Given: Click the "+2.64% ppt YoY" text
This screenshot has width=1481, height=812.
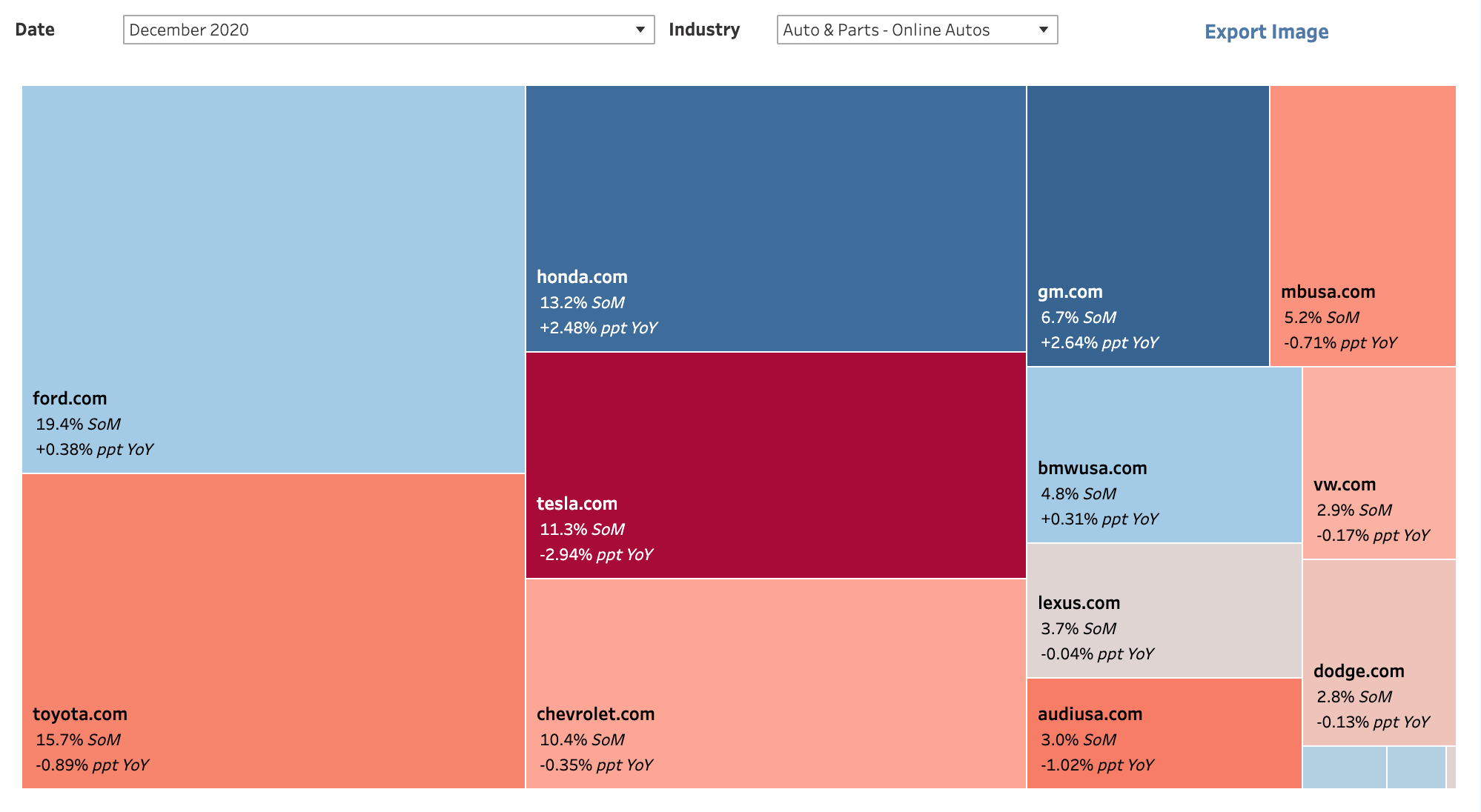Looking at the screenshot, I should [x=1099, y=342].
